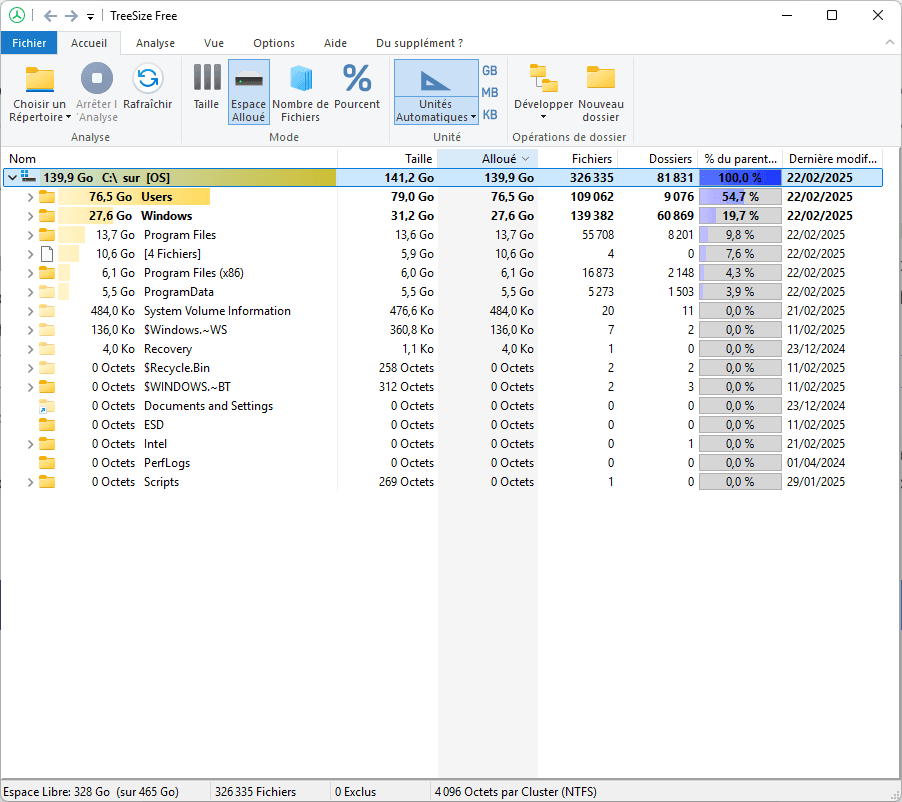Select the Program Files (x86) row

coord(442,273)
